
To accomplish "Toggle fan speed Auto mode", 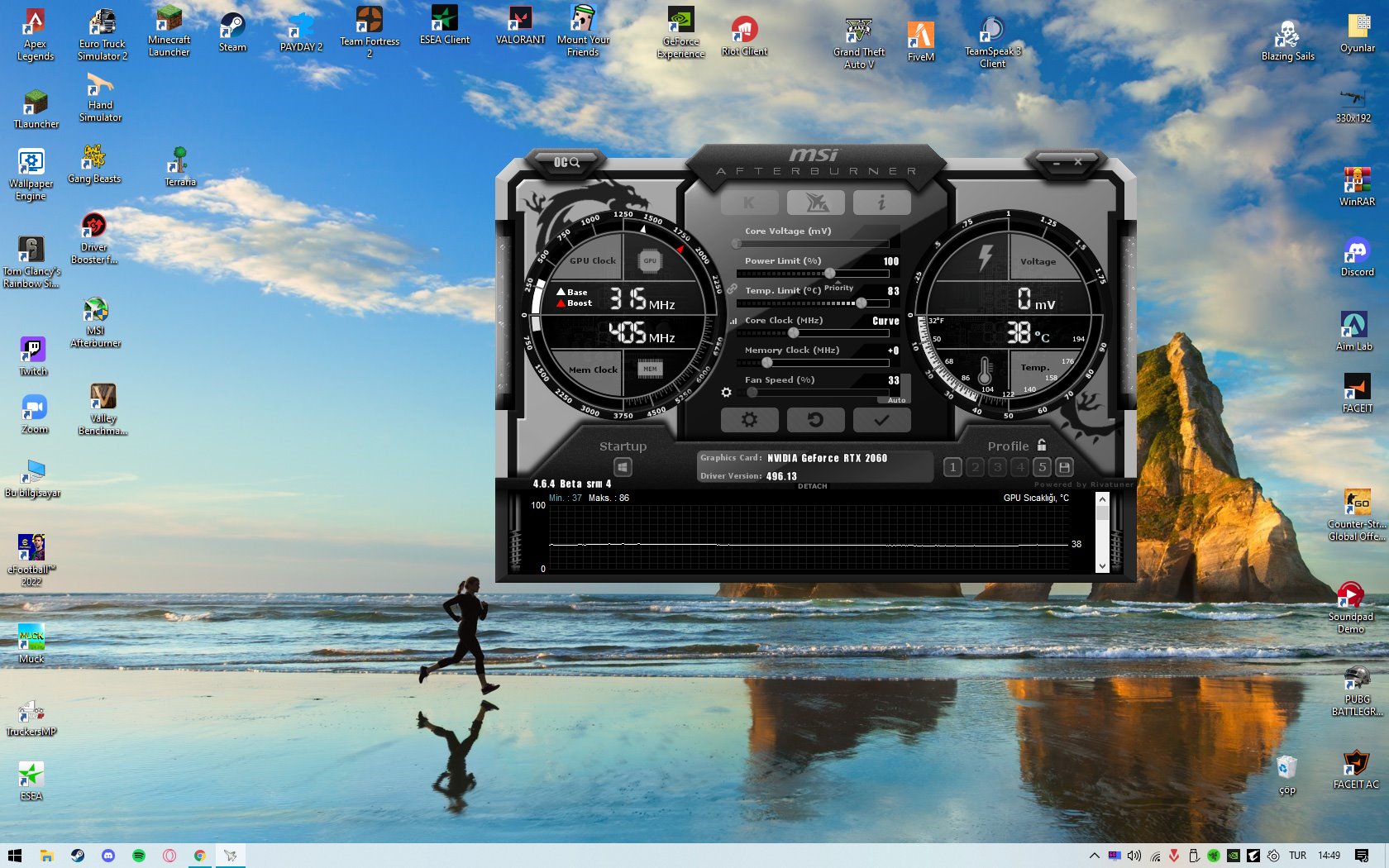I will coord(896,400).
